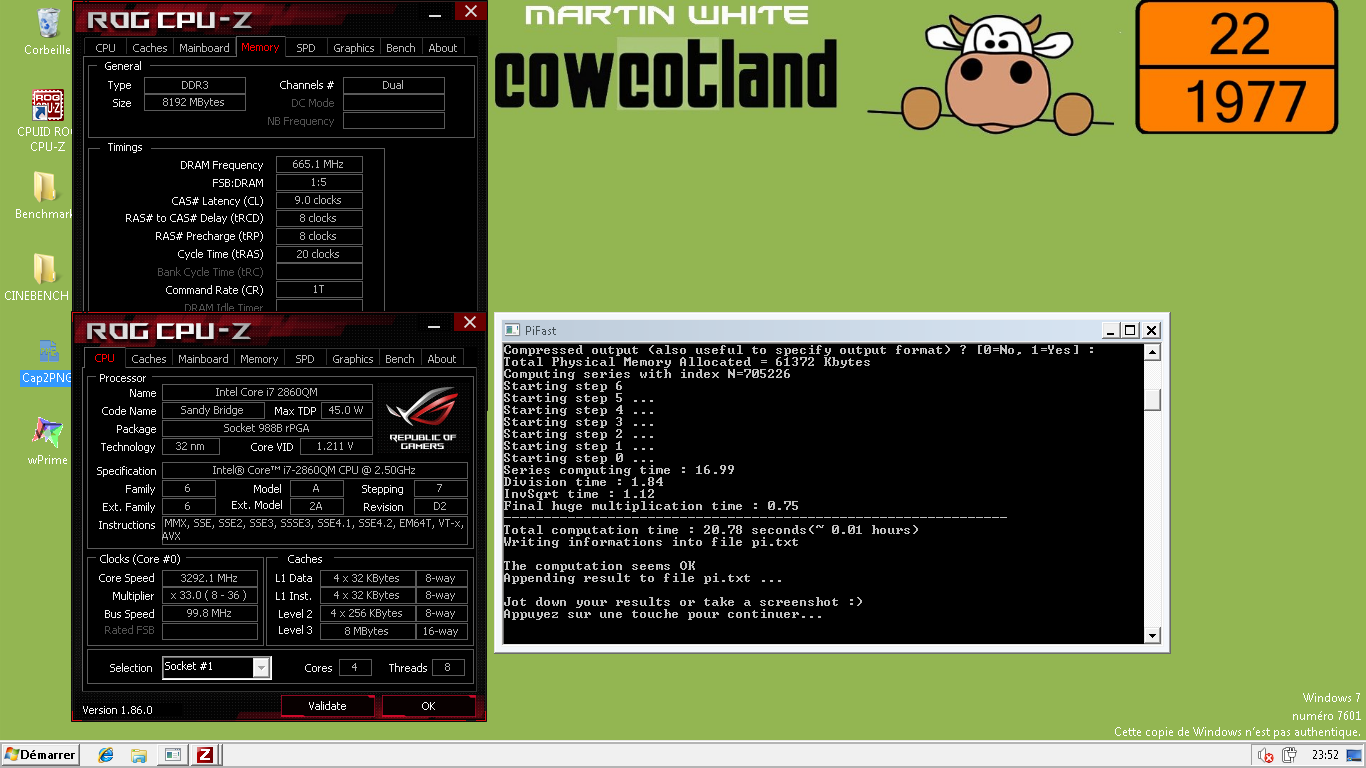1366x768 pixels.
Task: Open About tab in upper CPU-Z window
Action: pos(443,47)
